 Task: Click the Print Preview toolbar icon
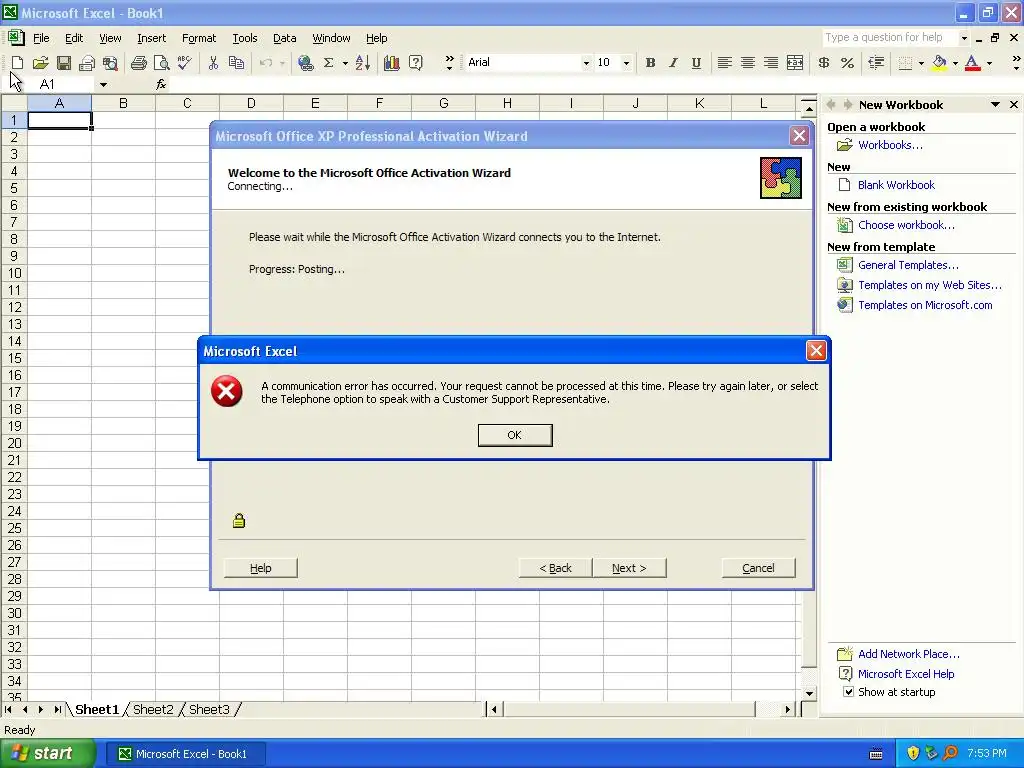pos(161,63)
